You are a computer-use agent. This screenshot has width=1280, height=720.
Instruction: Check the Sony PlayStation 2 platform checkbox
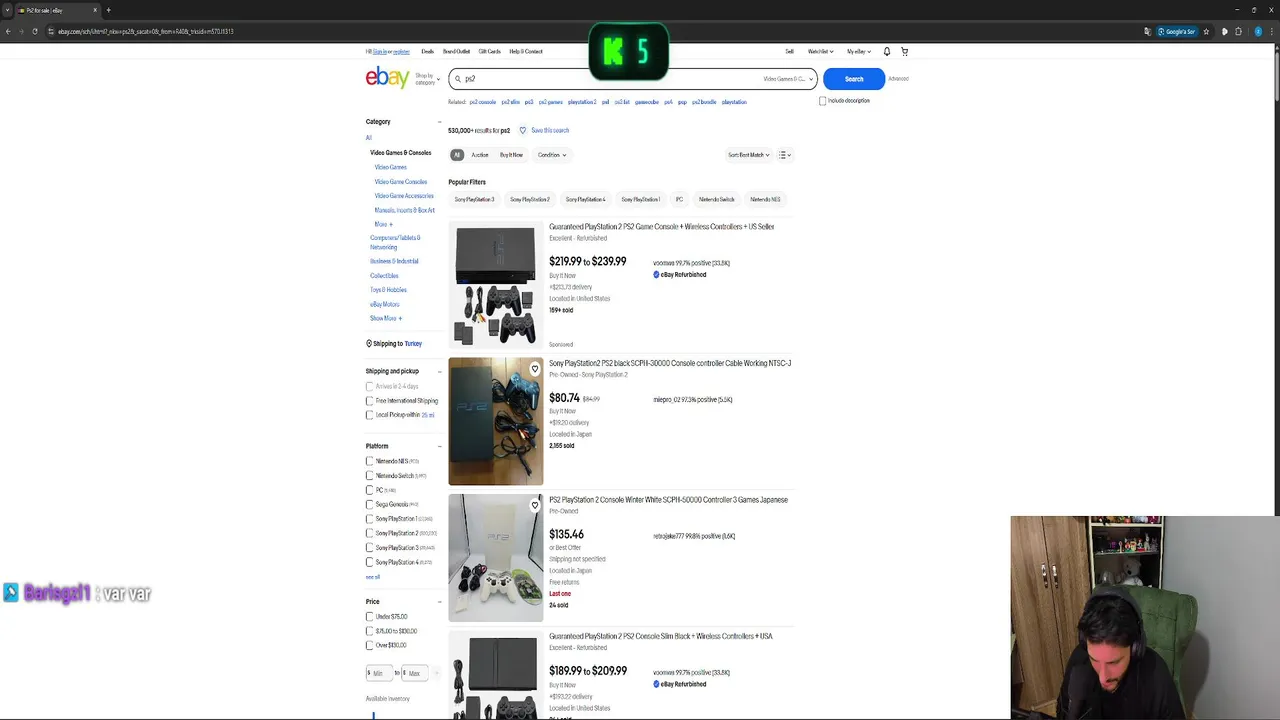[369, 533]
